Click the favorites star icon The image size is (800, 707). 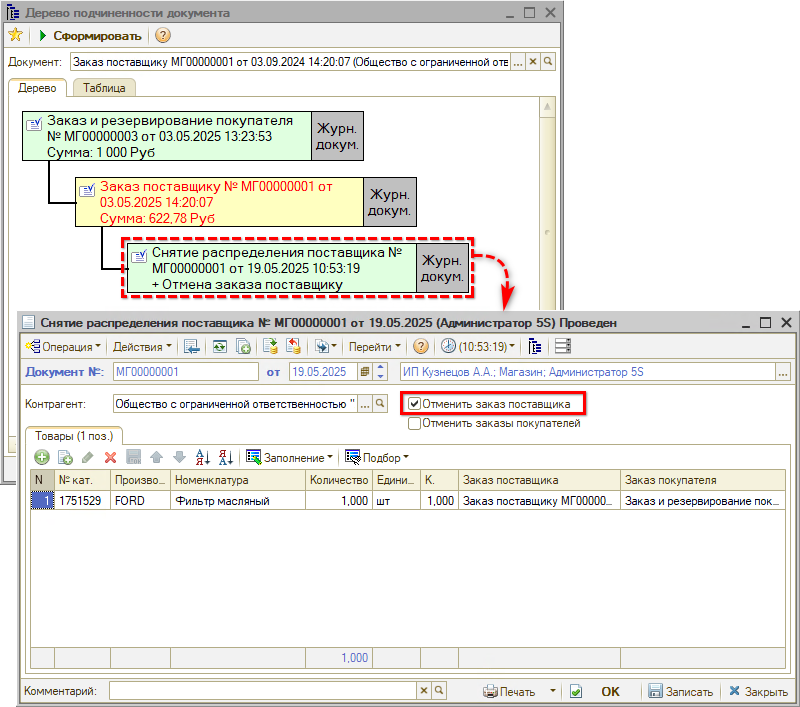(15, 36)
